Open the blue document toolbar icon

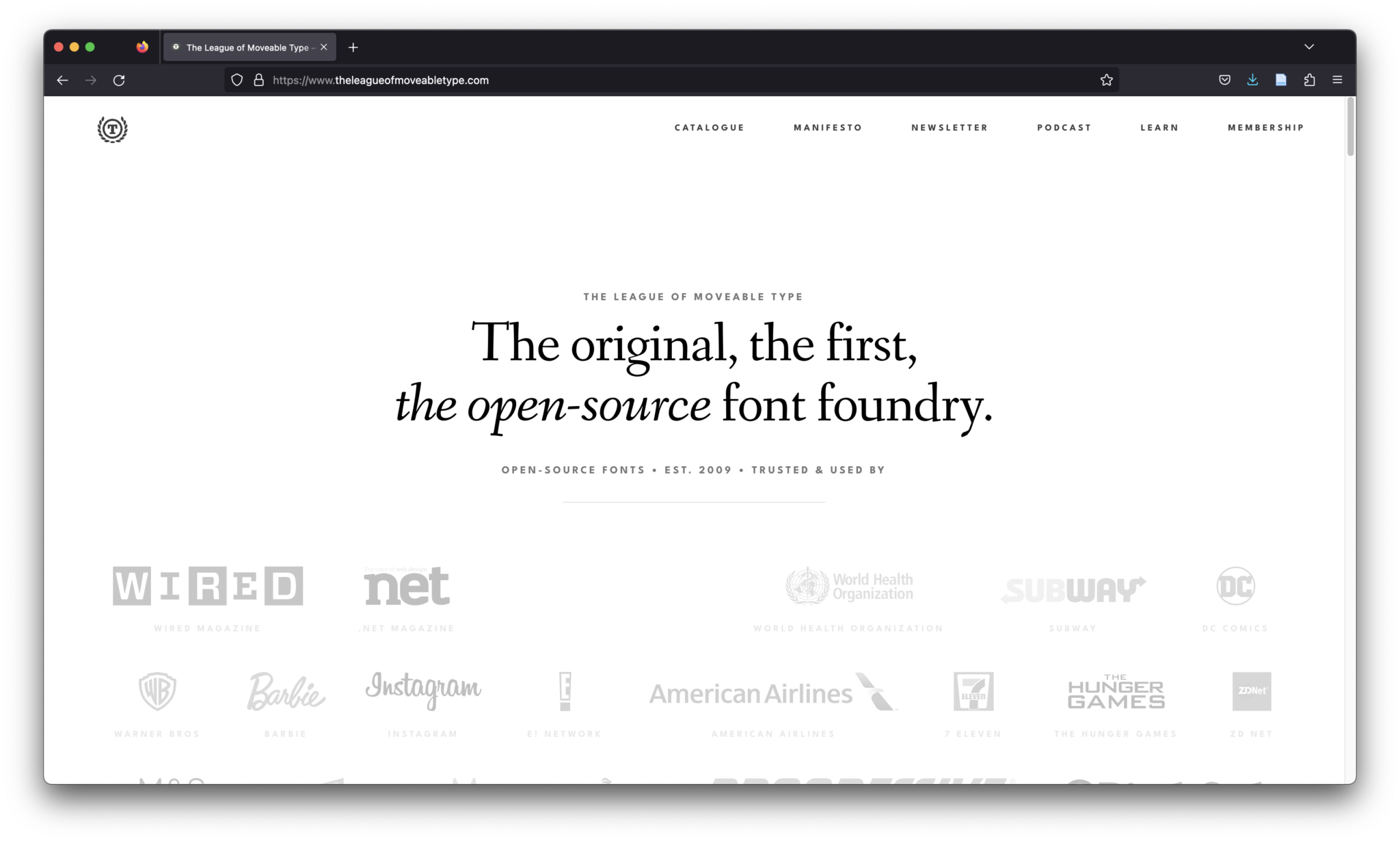click(x=1281, y=80)
